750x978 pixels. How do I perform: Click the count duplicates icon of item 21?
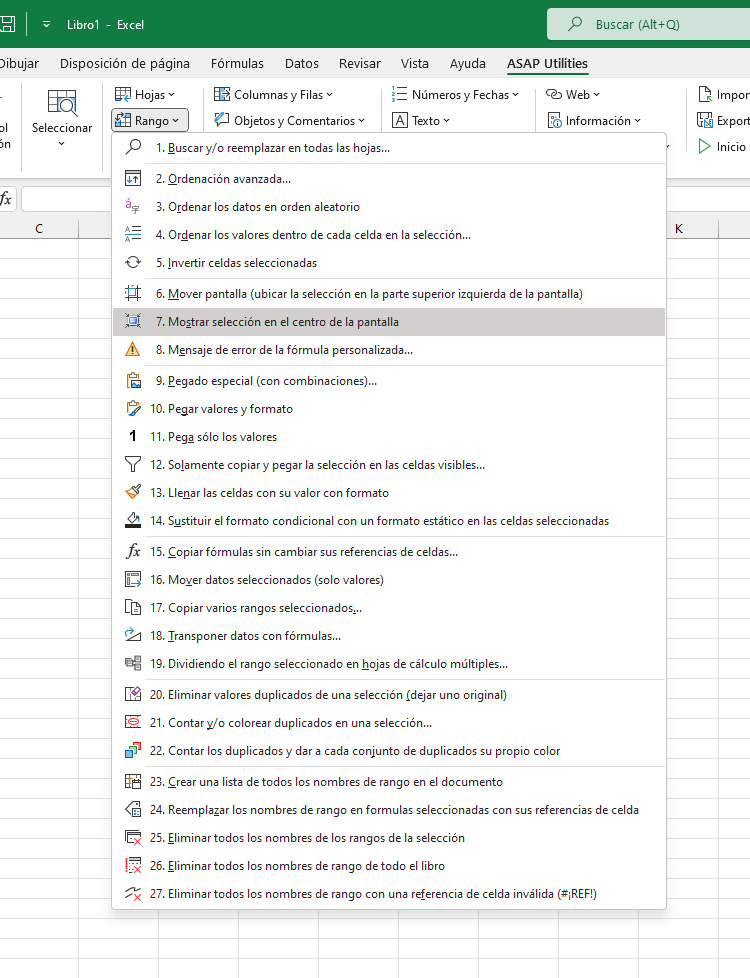click(133, 722)
